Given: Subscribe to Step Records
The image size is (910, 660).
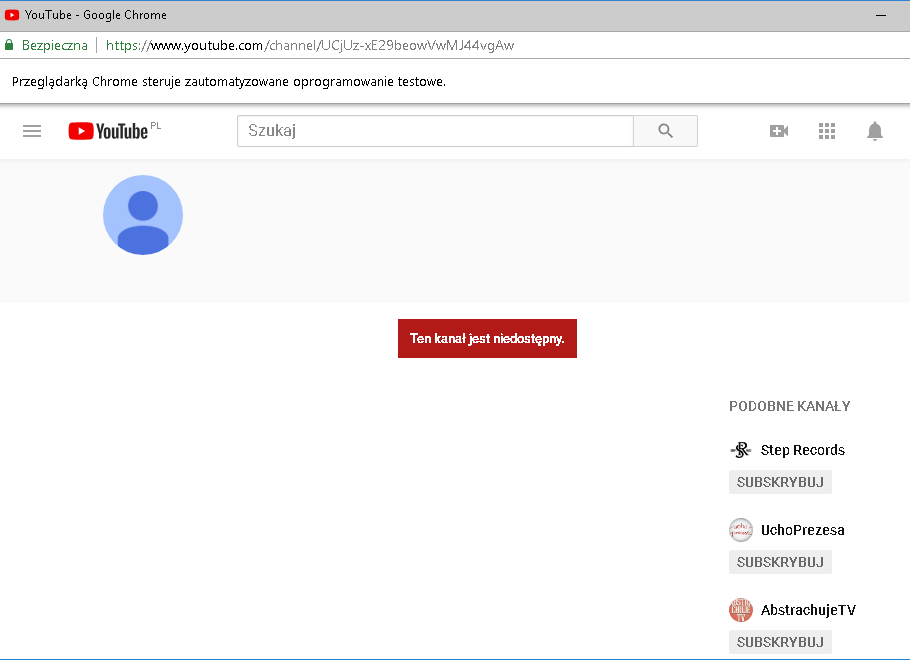Looking at the screenshot, I should click(780, 482).
